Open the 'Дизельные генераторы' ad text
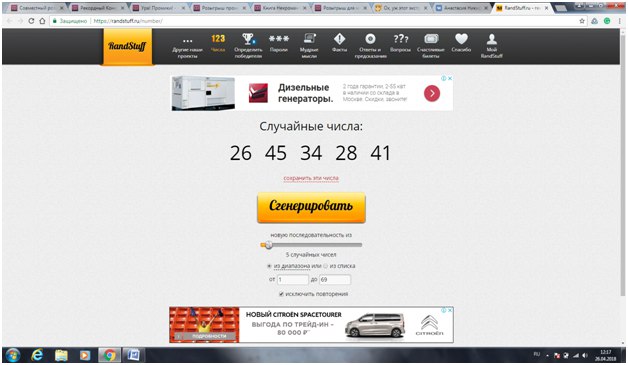Viewport: 628px width, 365px height. click(306, 93)
